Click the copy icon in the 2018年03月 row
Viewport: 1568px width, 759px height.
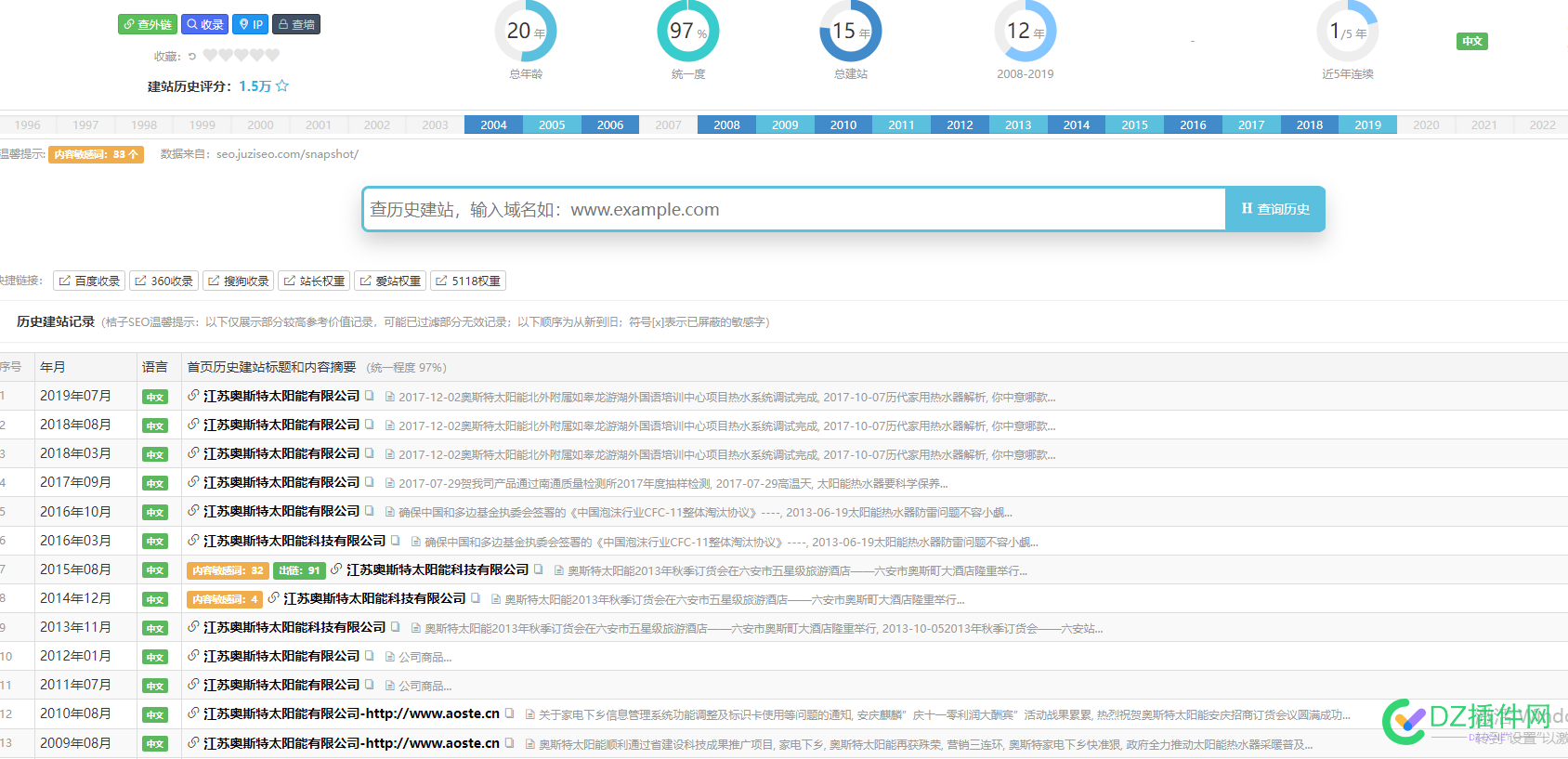(370, 453)
